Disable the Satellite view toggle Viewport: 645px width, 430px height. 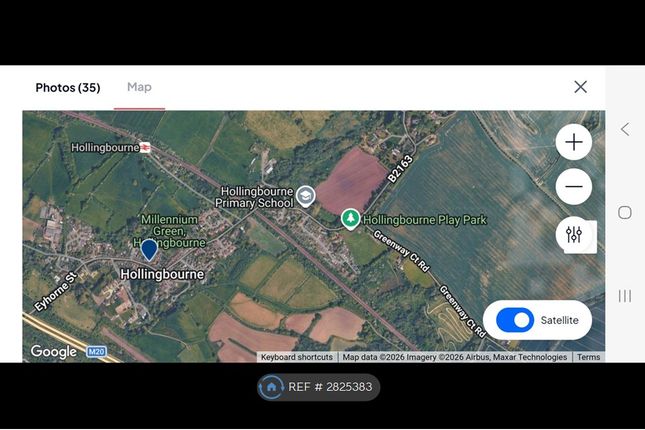(515, 320)
